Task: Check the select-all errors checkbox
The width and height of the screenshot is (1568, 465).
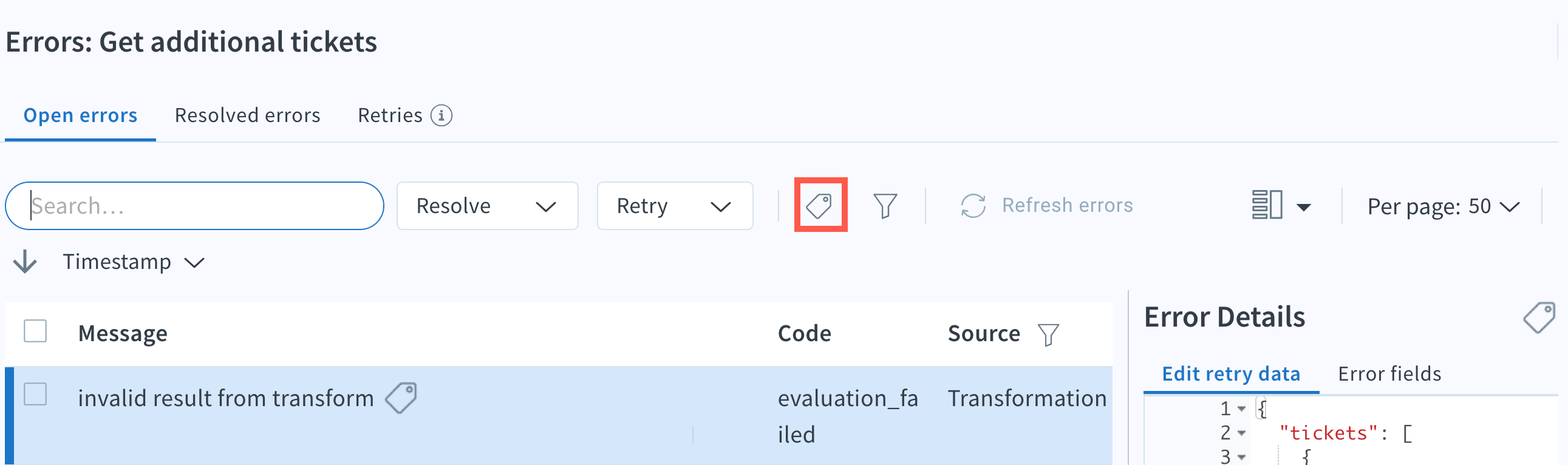Action: point(35,331)
